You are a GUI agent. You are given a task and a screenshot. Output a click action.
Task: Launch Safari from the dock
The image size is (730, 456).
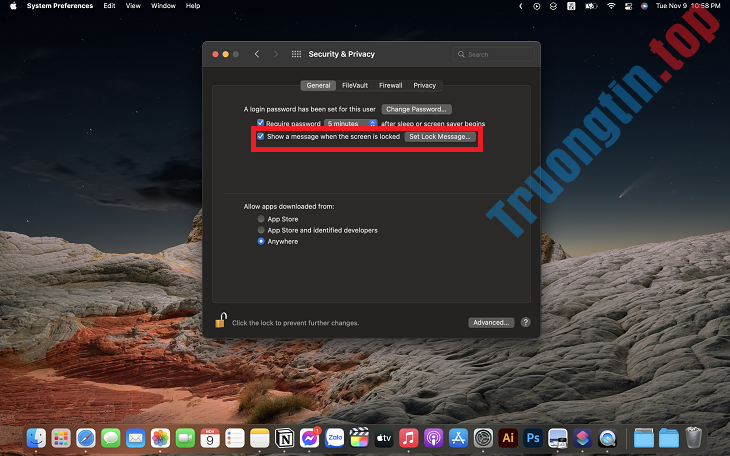coord(86,438)
